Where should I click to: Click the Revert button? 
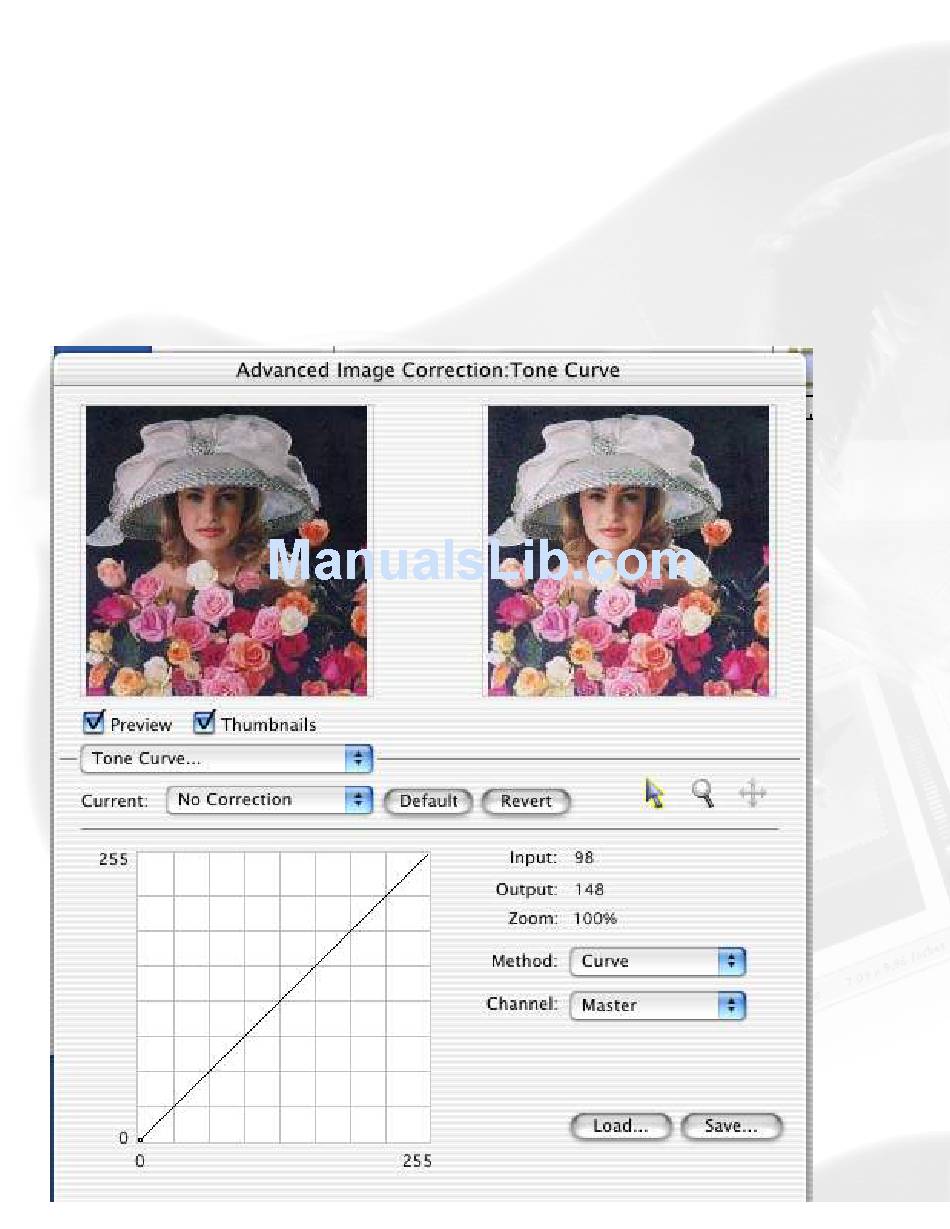tap(526, 801)
